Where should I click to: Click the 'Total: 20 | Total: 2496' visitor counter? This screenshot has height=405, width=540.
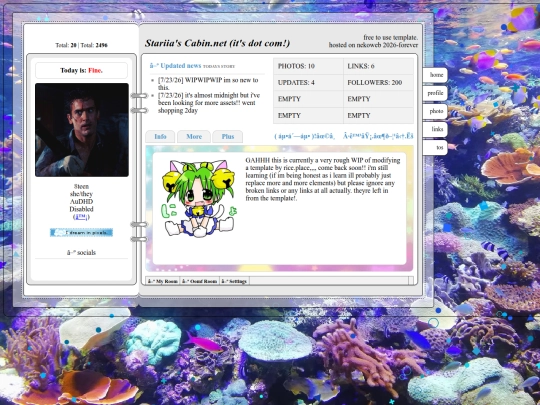[81, 45]
